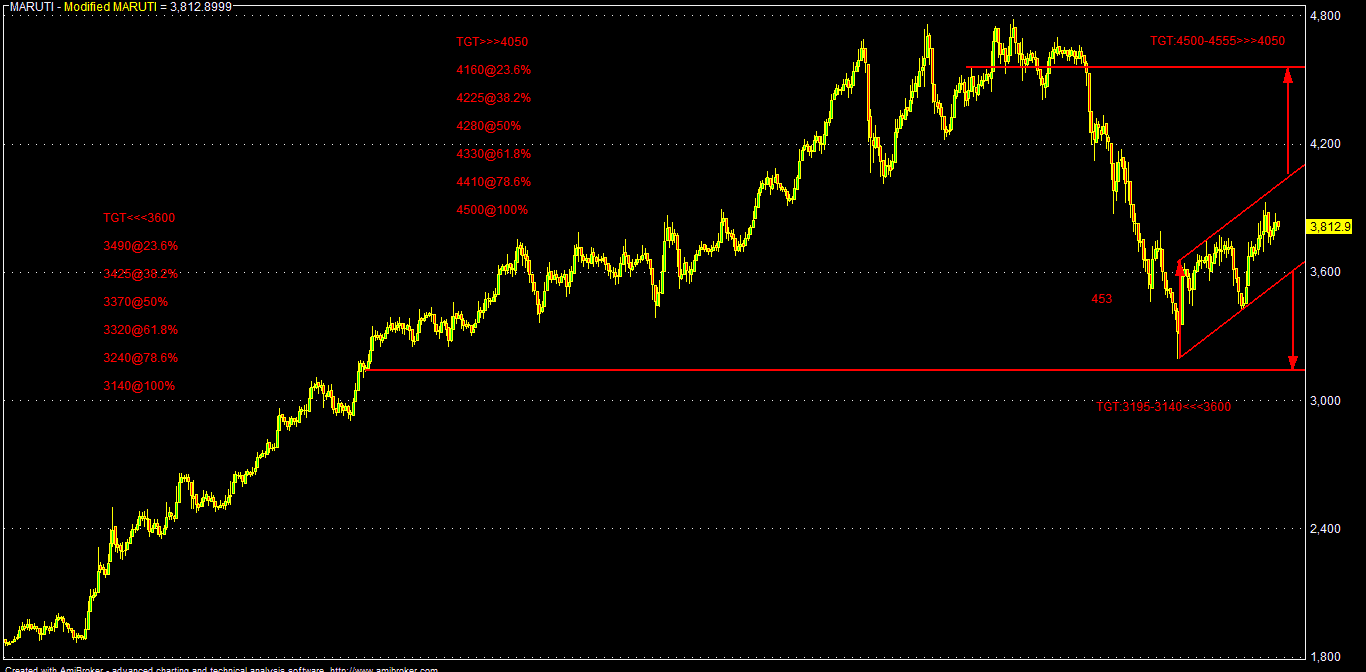The height and width of the screenshot is (672, 1366).
Task: Click the 4160@23.6% retracement label
Action: click(493, 70)
